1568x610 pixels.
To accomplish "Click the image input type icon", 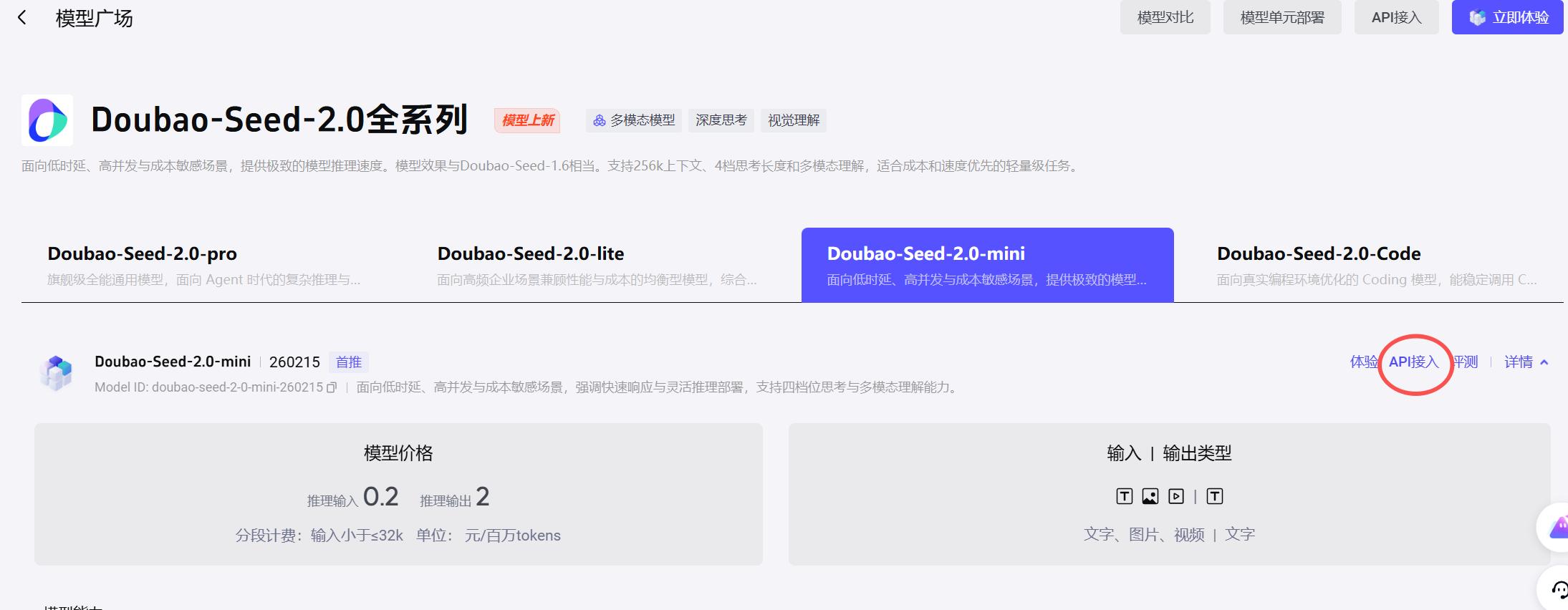I will pos(1150,496).
